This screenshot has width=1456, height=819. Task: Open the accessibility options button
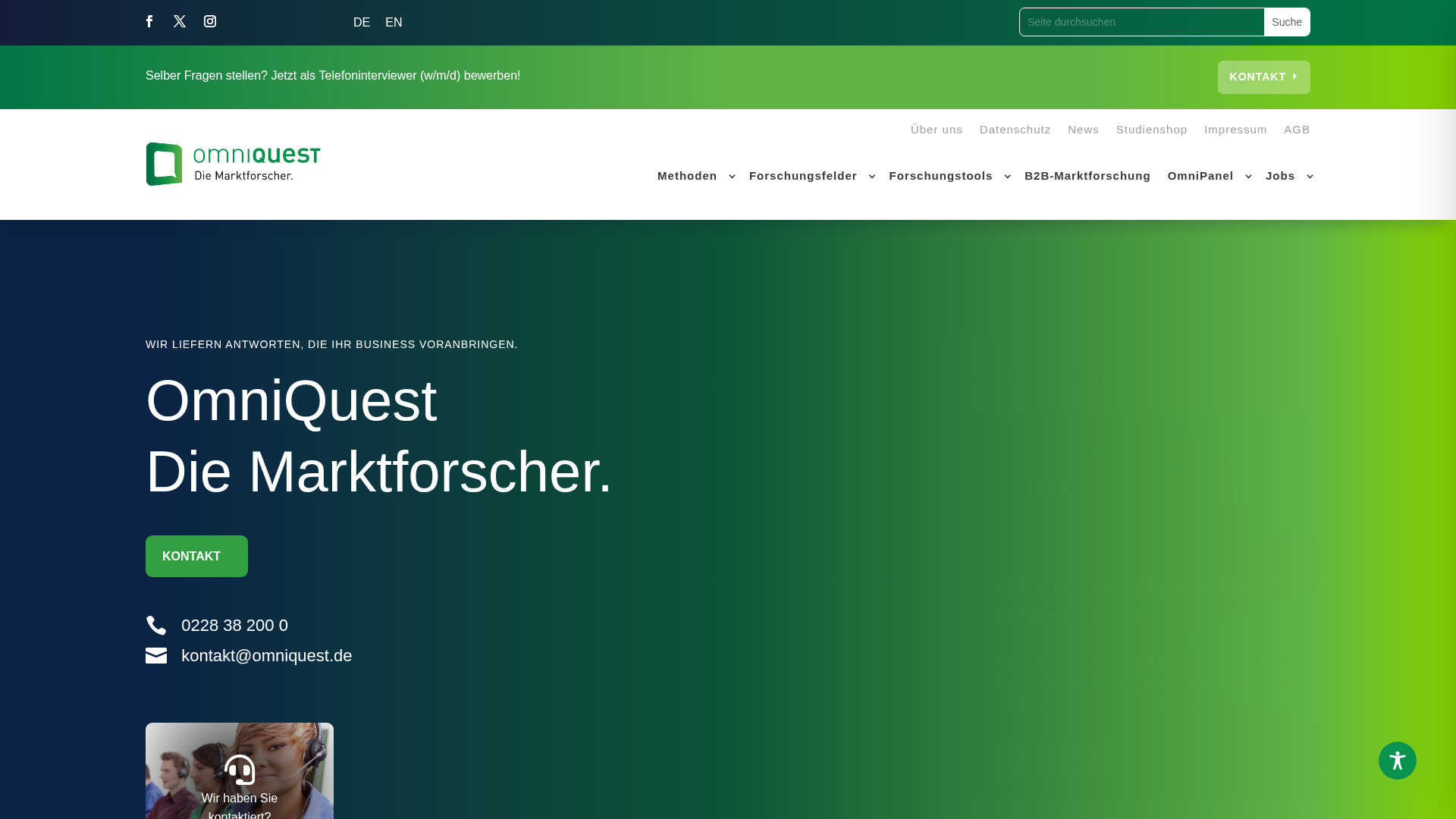[1398, 761]
